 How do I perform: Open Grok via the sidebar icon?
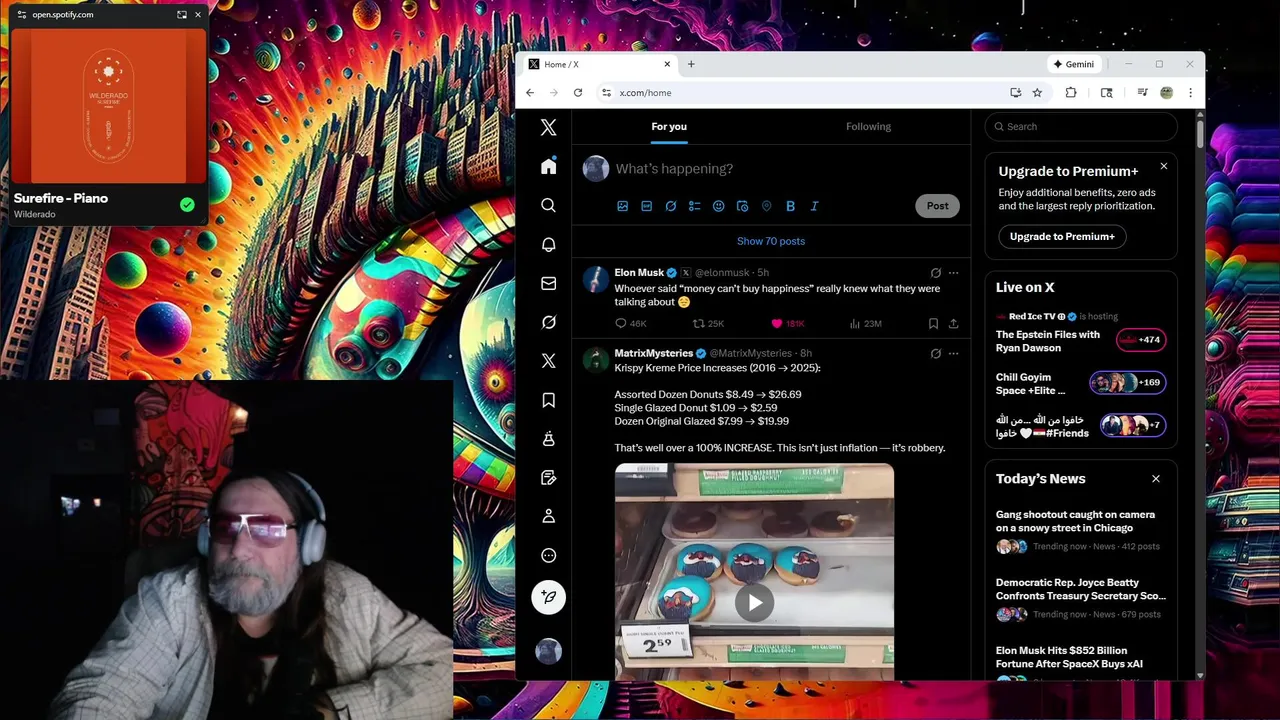point(548,322)
